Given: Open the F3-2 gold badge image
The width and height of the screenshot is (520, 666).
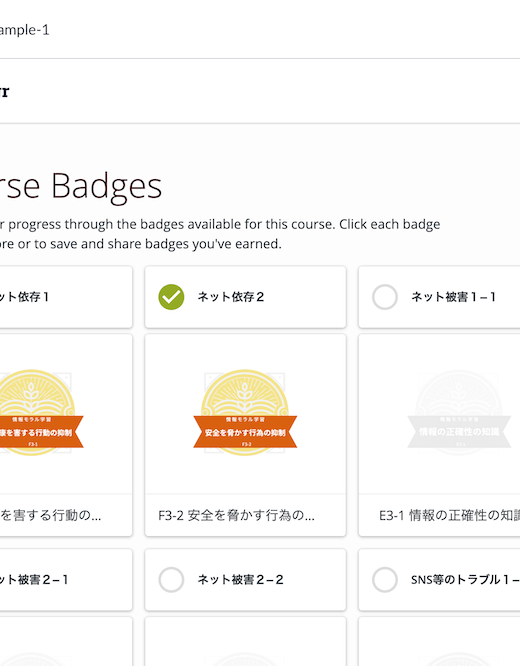Looking at the screenshot, I should tap(245, 412).
